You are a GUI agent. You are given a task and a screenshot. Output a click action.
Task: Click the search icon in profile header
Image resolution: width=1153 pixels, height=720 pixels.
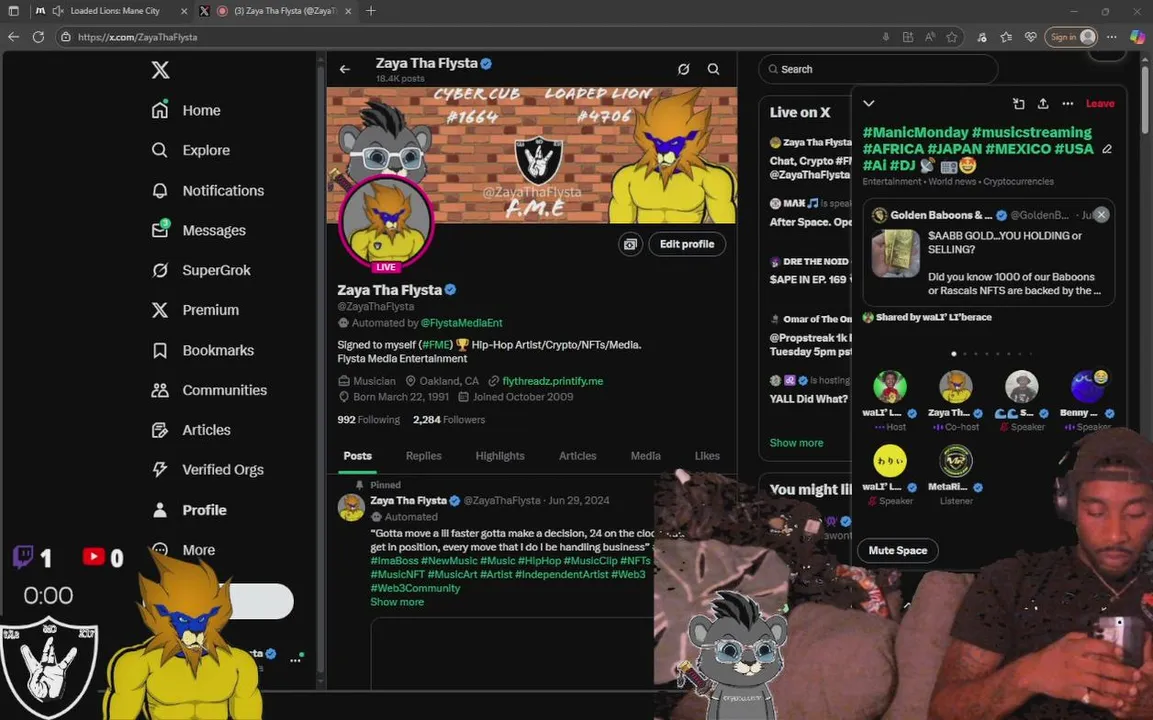click(x=713, y=69)
